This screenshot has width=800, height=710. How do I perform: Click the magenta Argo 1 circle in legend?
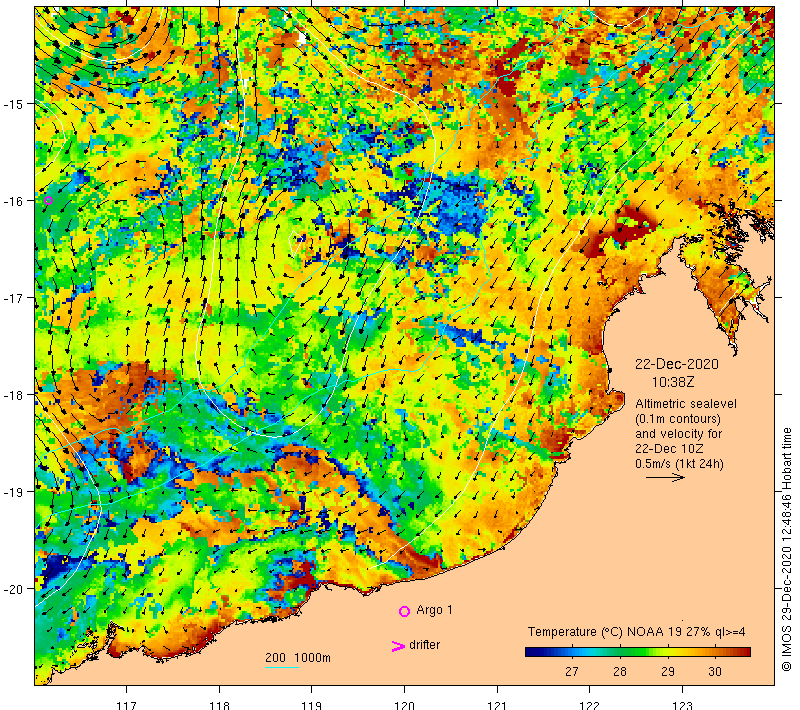tap(404, 611)
